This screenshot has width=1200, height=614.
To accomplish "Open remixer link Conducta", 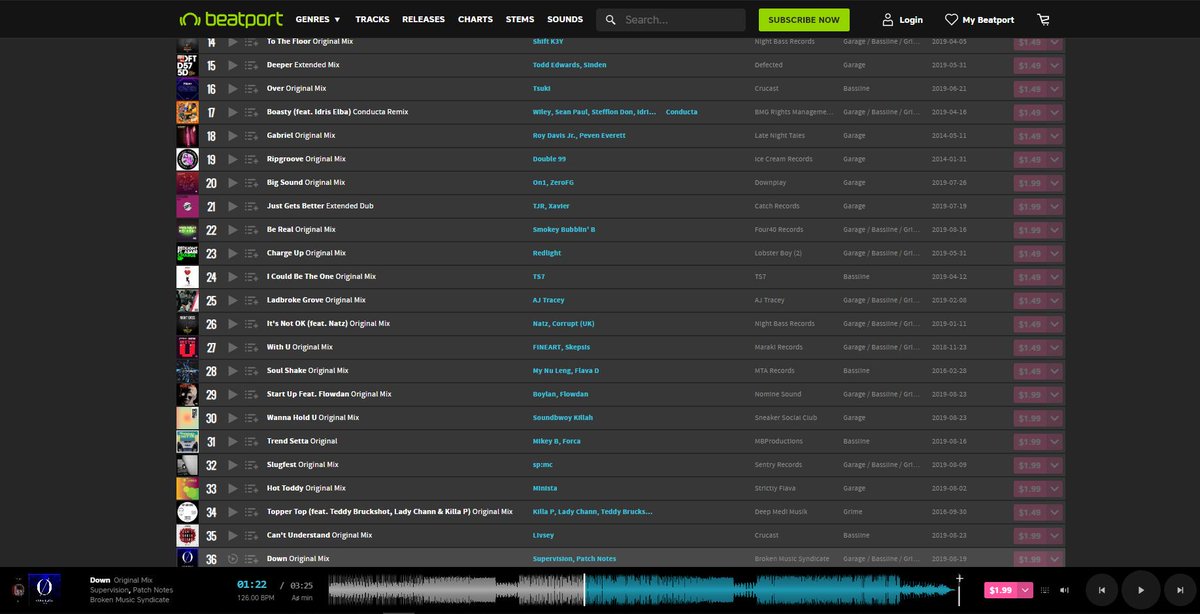I will [x=682, y=112].
